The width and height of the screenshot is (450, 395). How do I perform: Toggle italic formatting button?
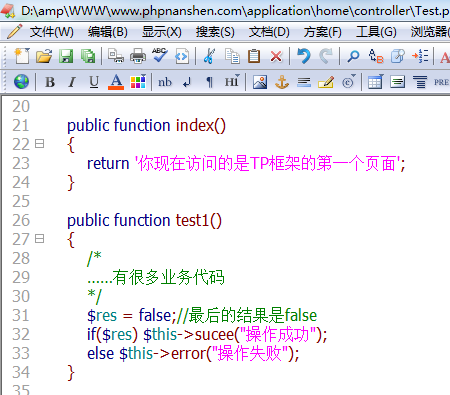pyautogui.click(x=72, y=82)
